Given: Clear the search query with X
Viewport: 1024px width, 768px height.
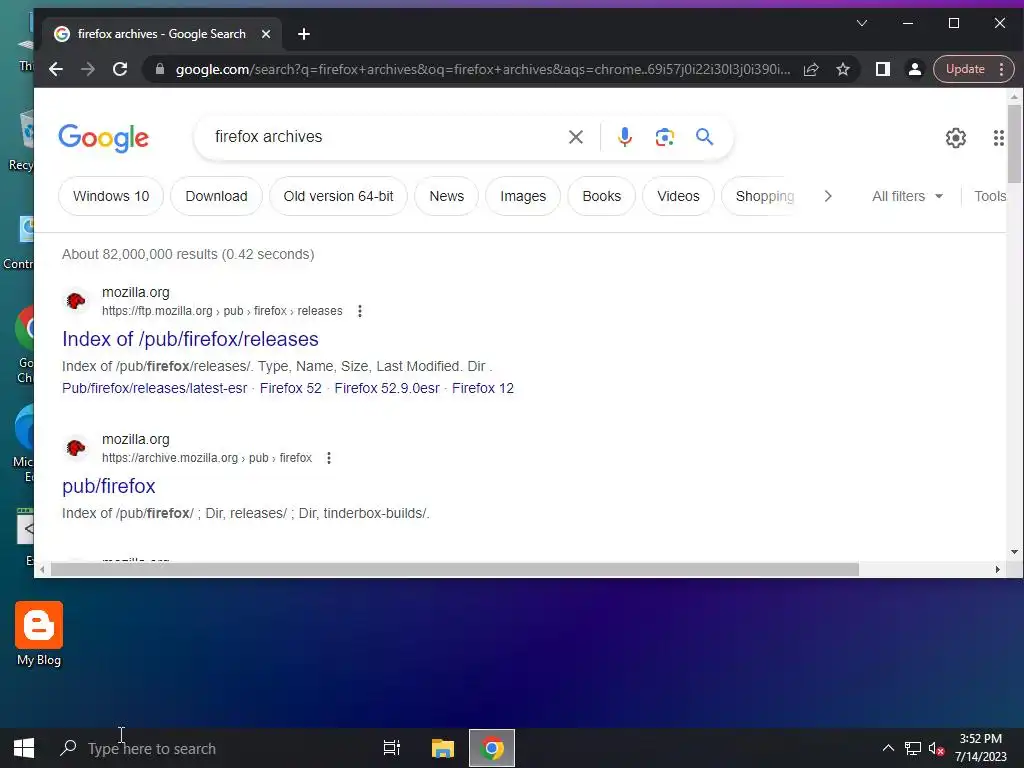Looking at the screenshot, I should [575, 137].
